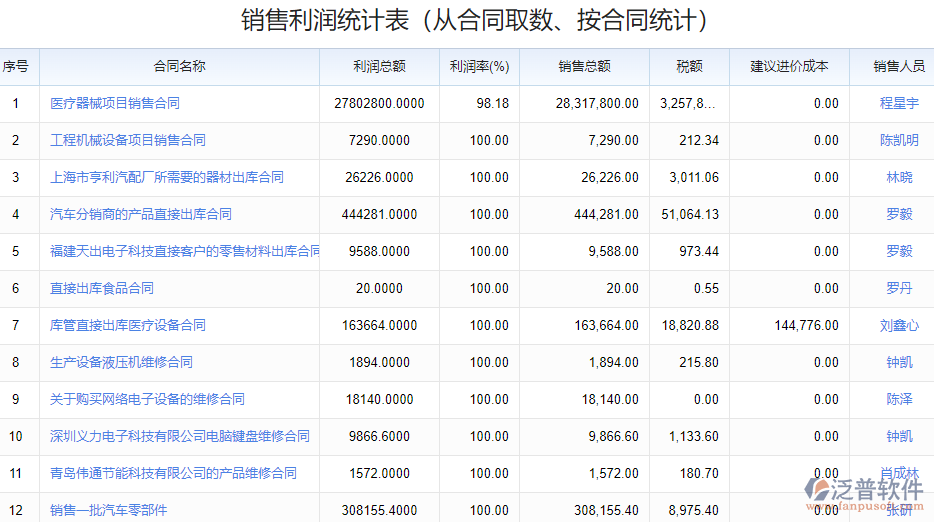Image resolution: width=934 pixels, height=522 pixels.
Task: Open the 工程机械设备项目销售合同 contract link
Action: [x=128, y=140]
